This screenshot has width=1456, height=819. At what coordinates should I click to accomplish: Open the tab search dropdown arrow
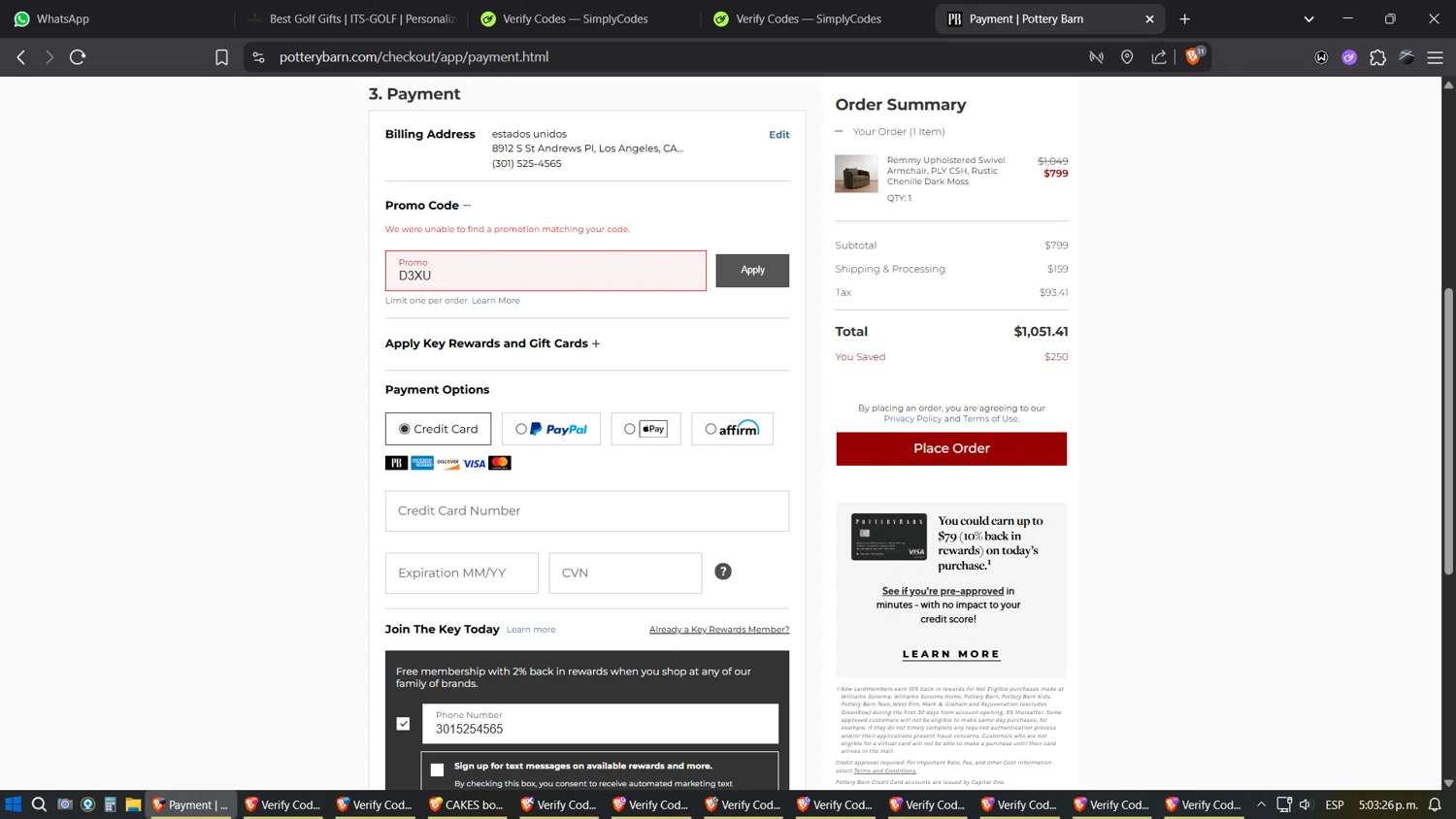(x=1308, y=18)
